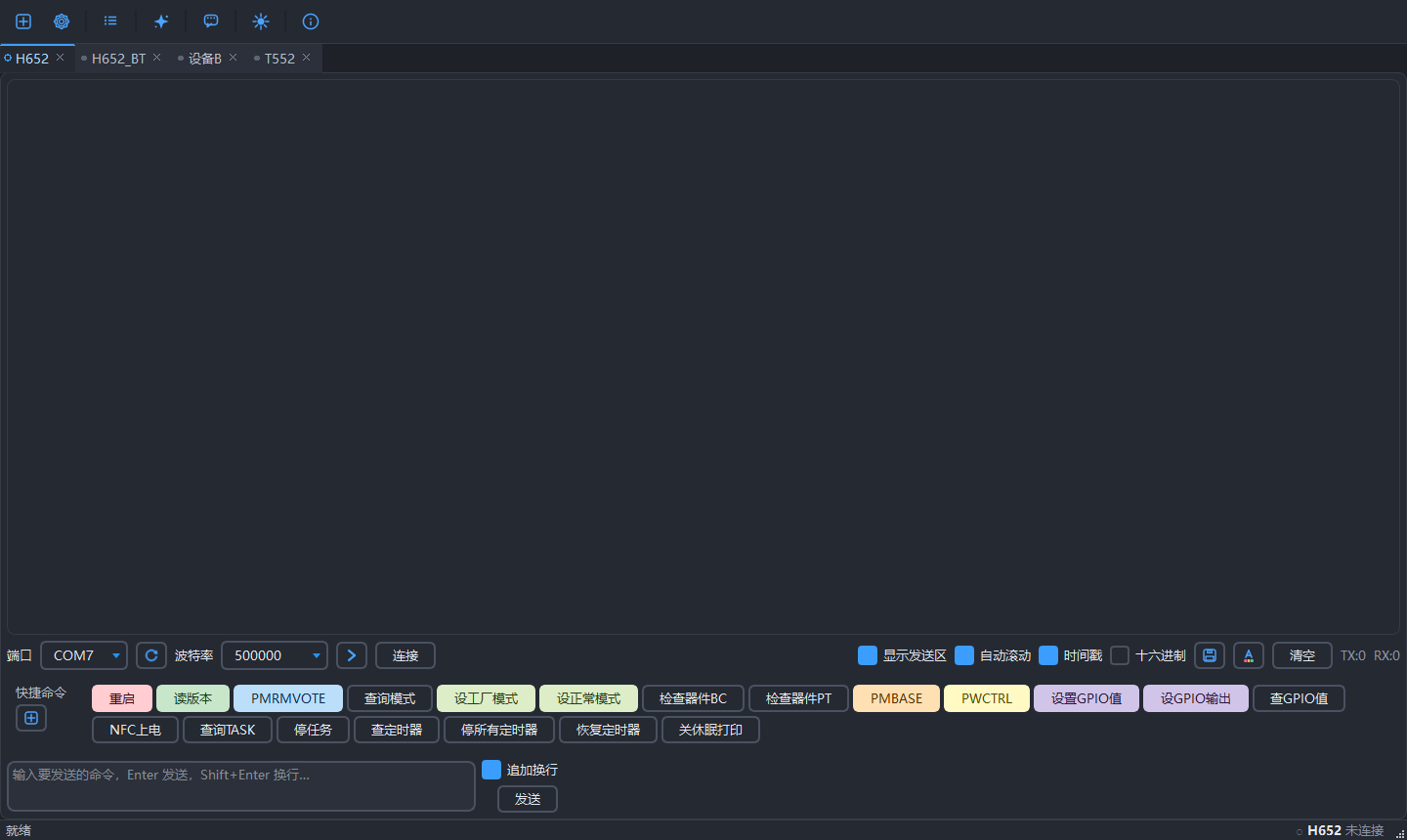Open the list icon in the top toolbar
1407x840 pixels.
click(x=110, y=21)
